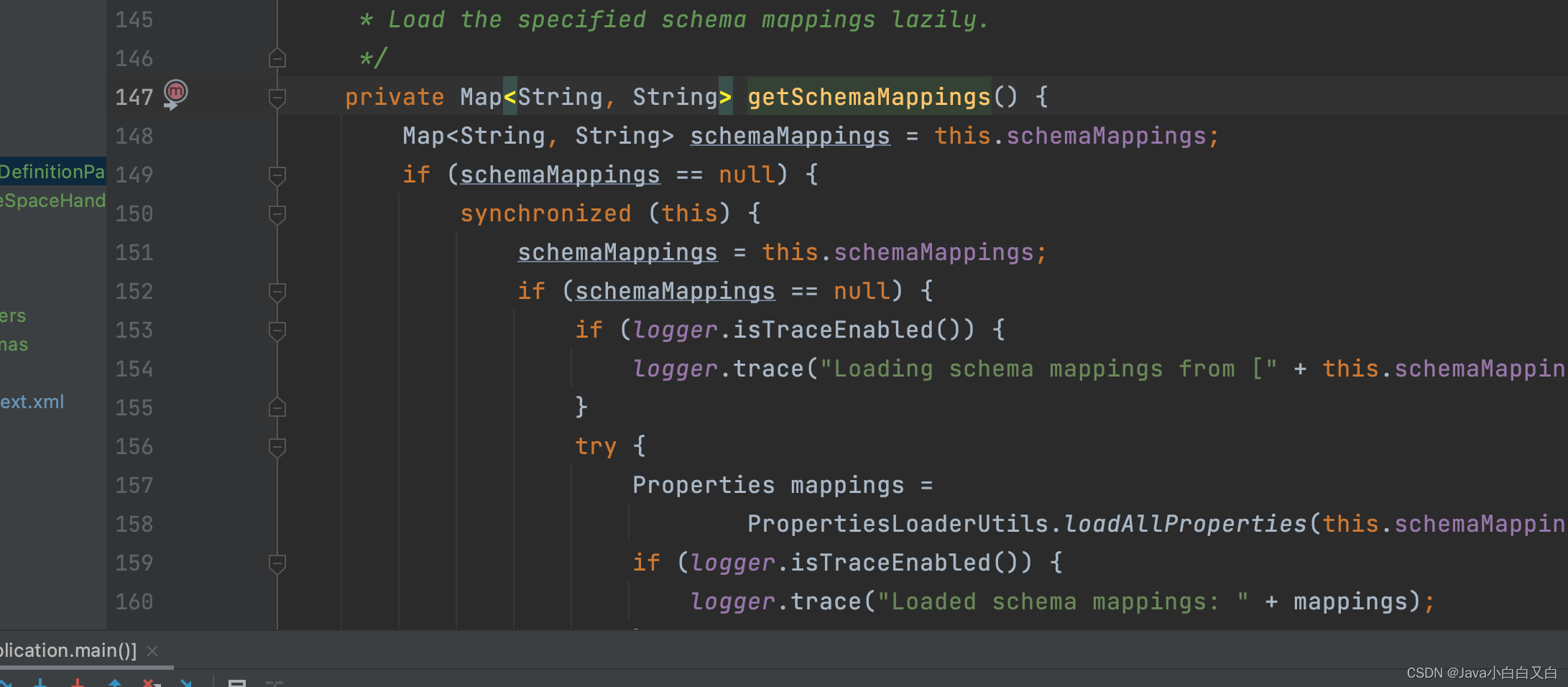Click the red X Drop Frame icon
The width and height of the screenshot is (1568, 687).
point(148,683)
